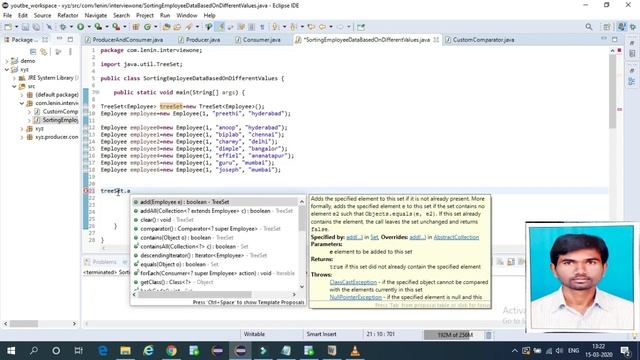Collapse All in Package Explorer
The height and width of the screenshot is (360, 640).
(x=33, y=51)
